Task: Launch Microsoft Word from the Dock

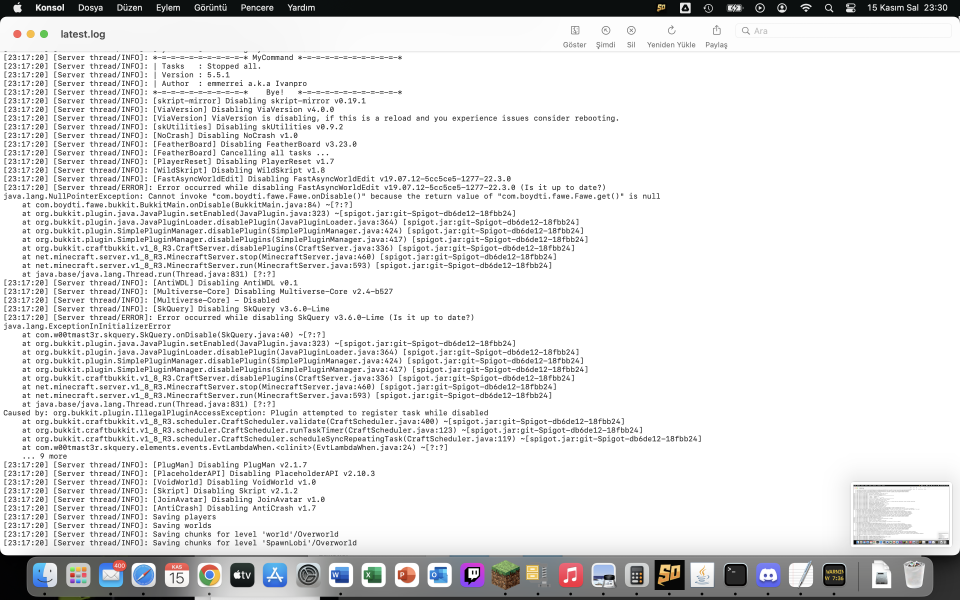Action: click(x=341, y=576)
